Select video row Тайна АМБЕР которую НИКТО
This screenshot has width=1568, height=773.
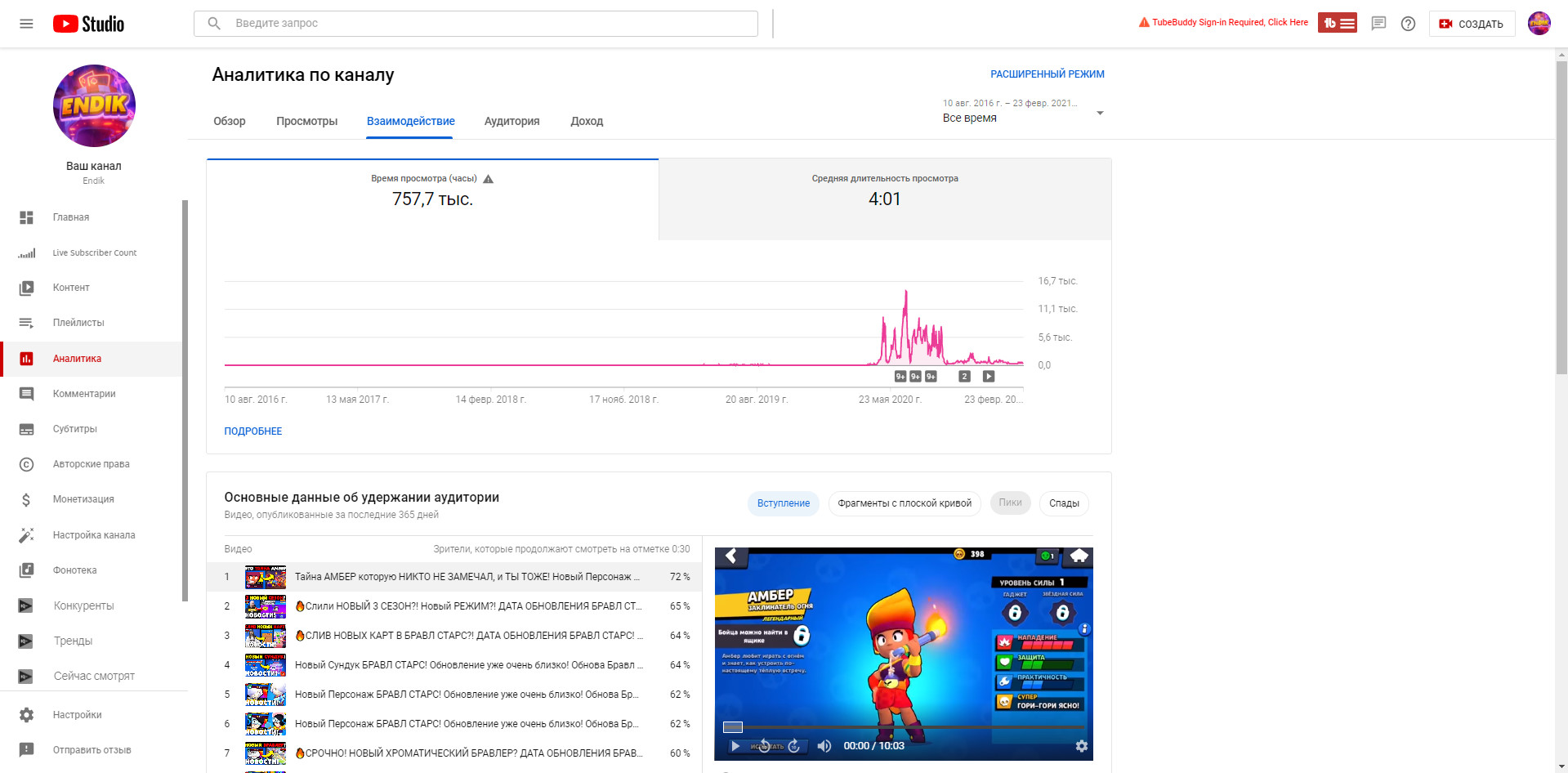click(454, 577)
